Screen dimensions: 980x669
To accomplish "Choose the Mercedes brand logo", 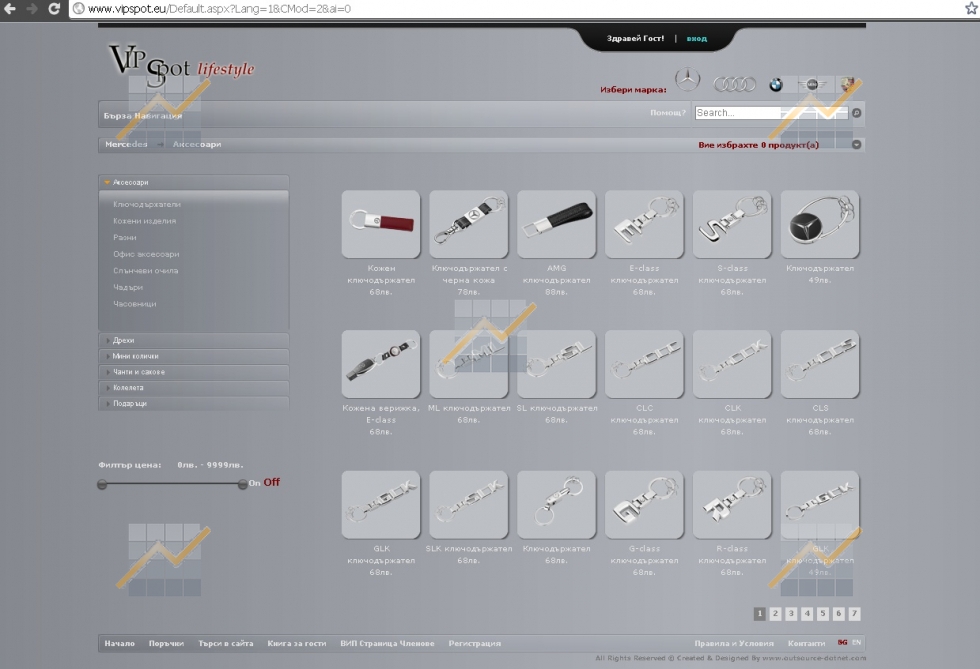I will coord(688,80).
